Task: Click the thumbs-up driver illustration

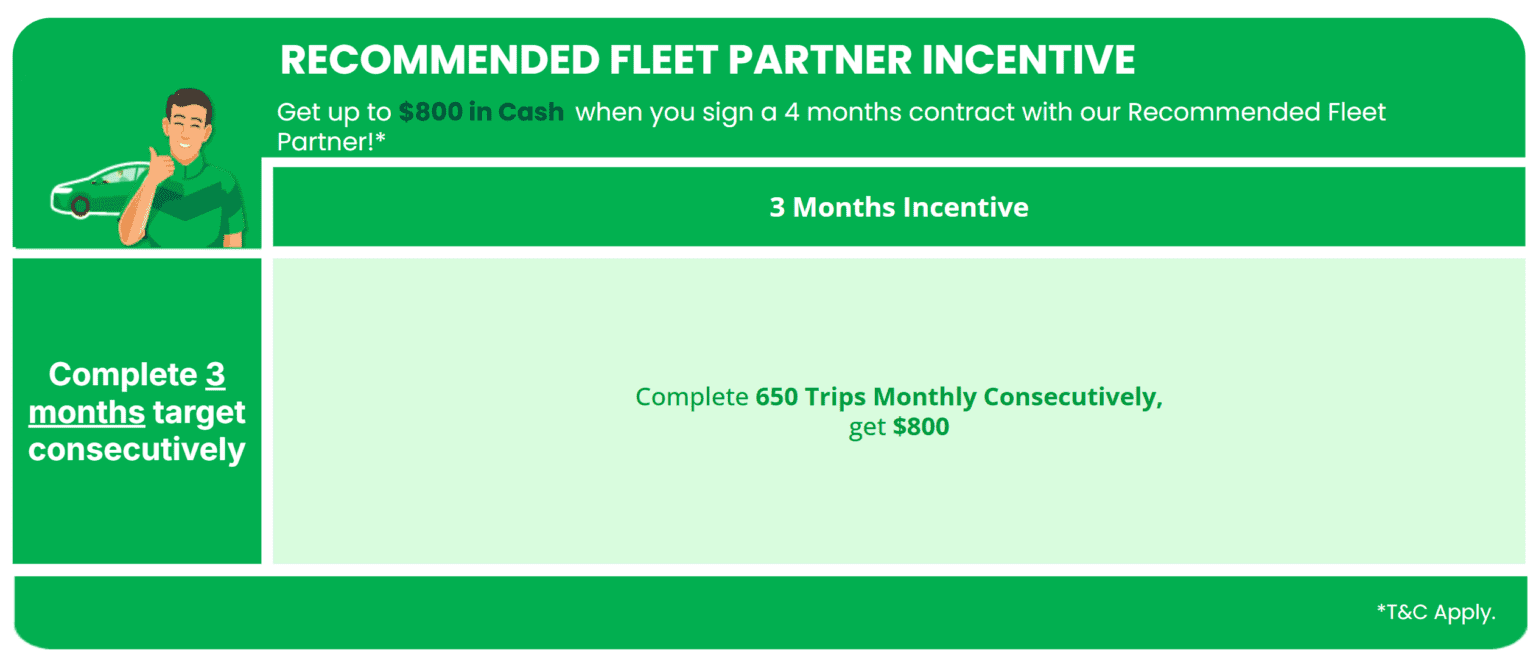Action: point(188,170)
